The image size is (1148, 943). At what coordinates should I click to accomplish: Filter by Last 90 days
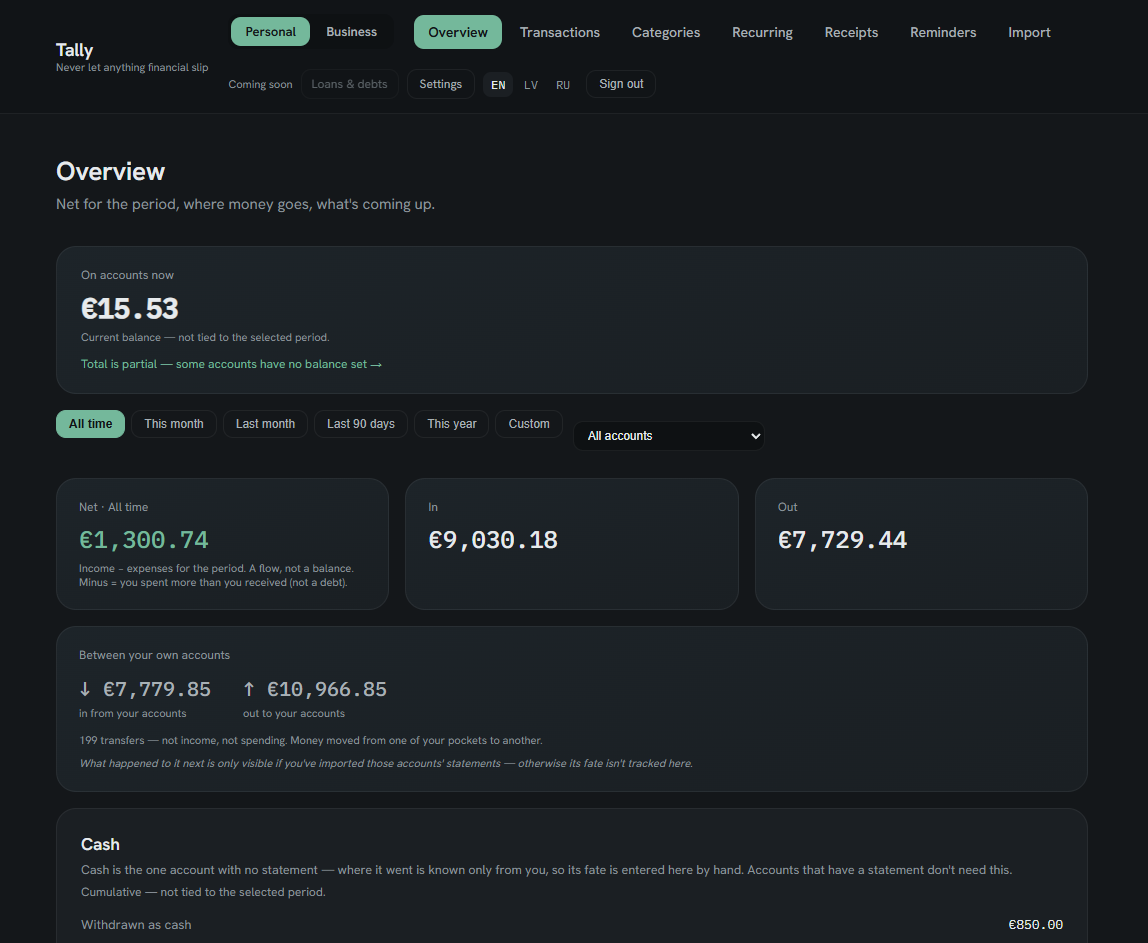[x=361, y=424]
